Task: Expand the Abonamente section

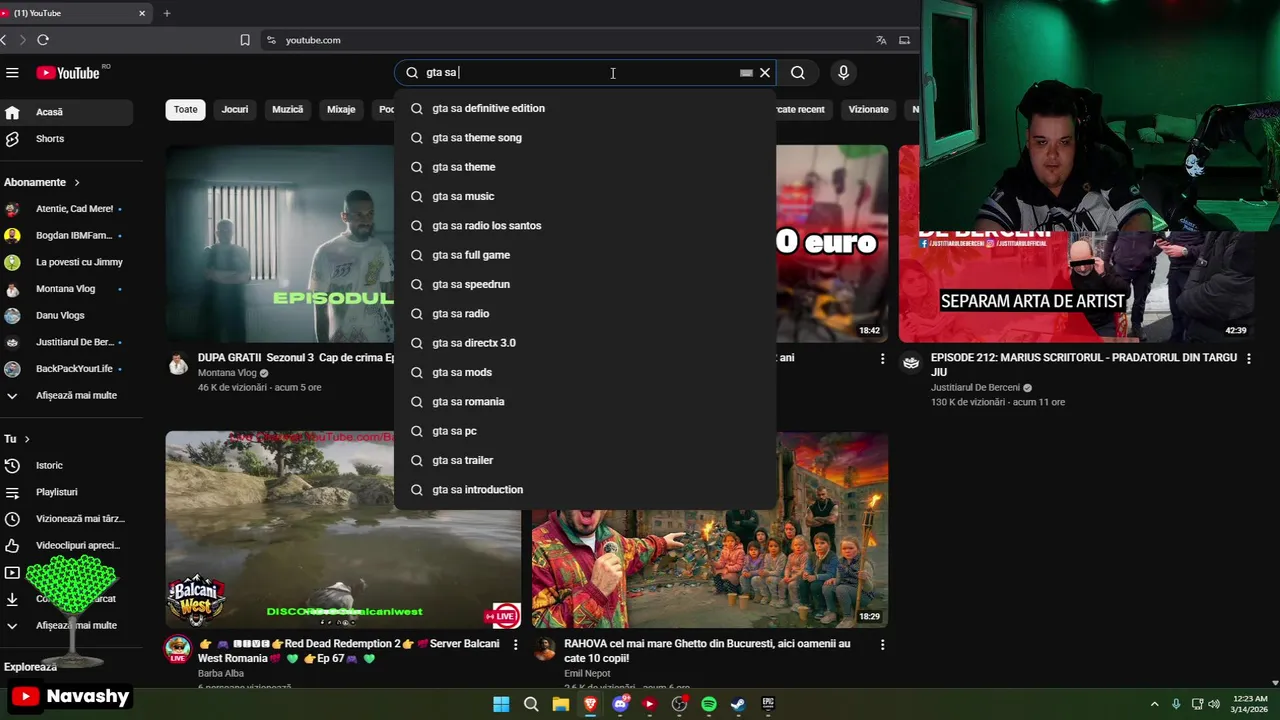Action: pyautogui.click(x=42, y=183)
